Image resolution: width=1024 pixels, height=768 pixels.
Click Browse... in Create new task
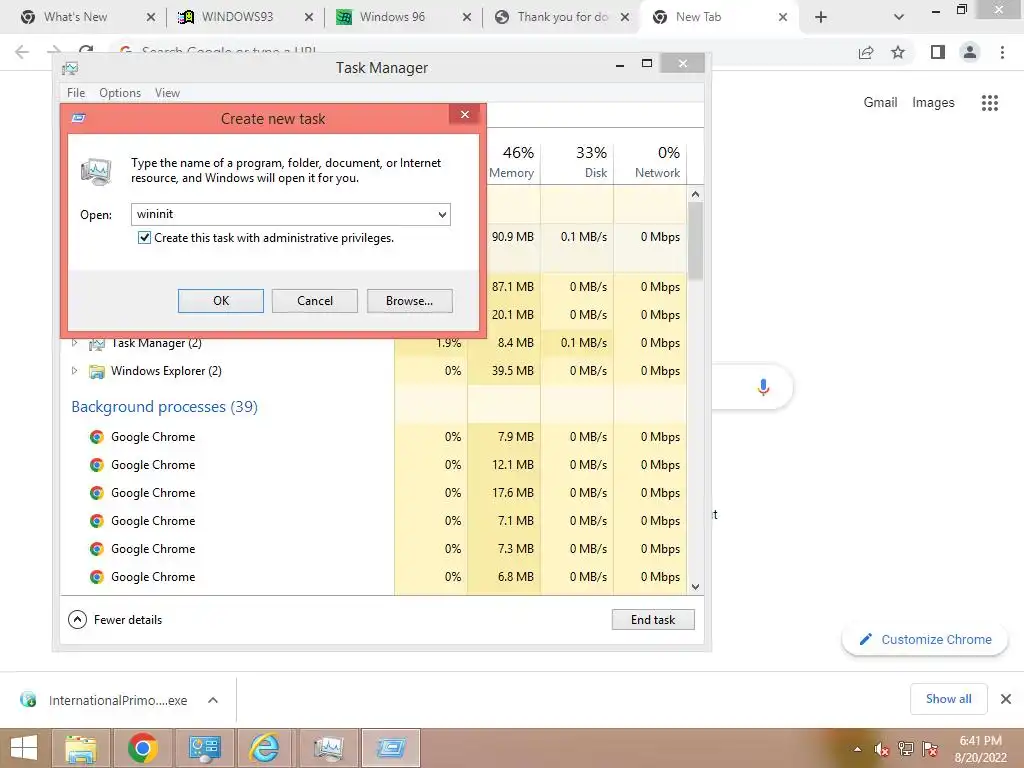click(409, 301)
